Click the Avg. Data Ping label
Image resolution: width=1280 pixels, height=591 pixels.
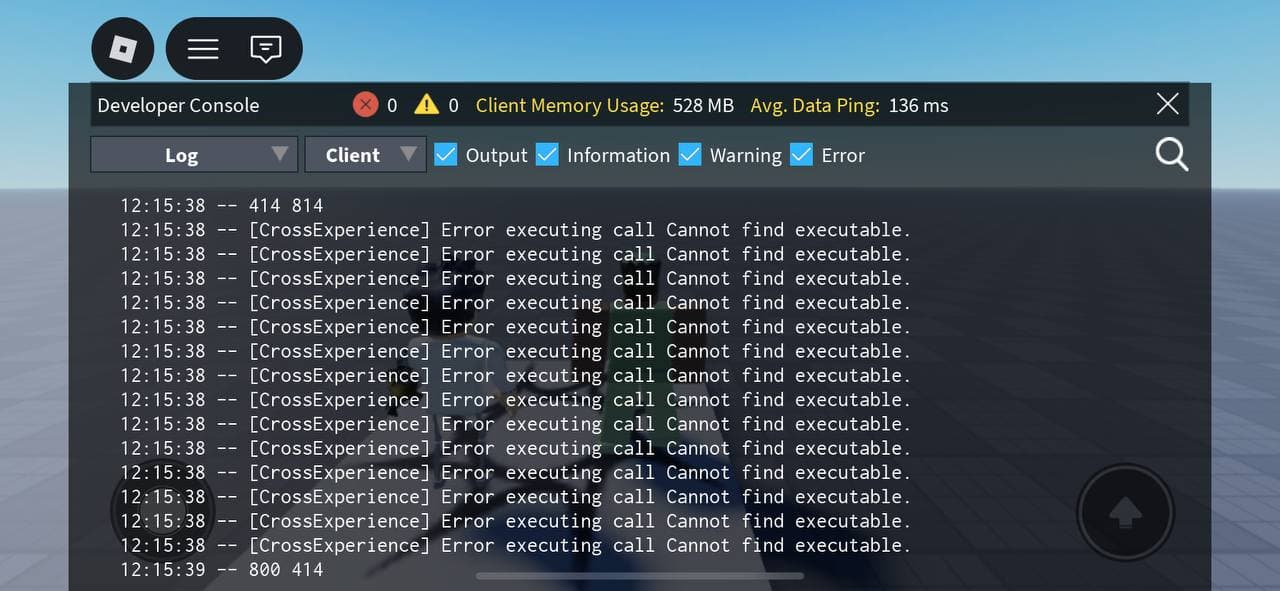click(814, 105)
